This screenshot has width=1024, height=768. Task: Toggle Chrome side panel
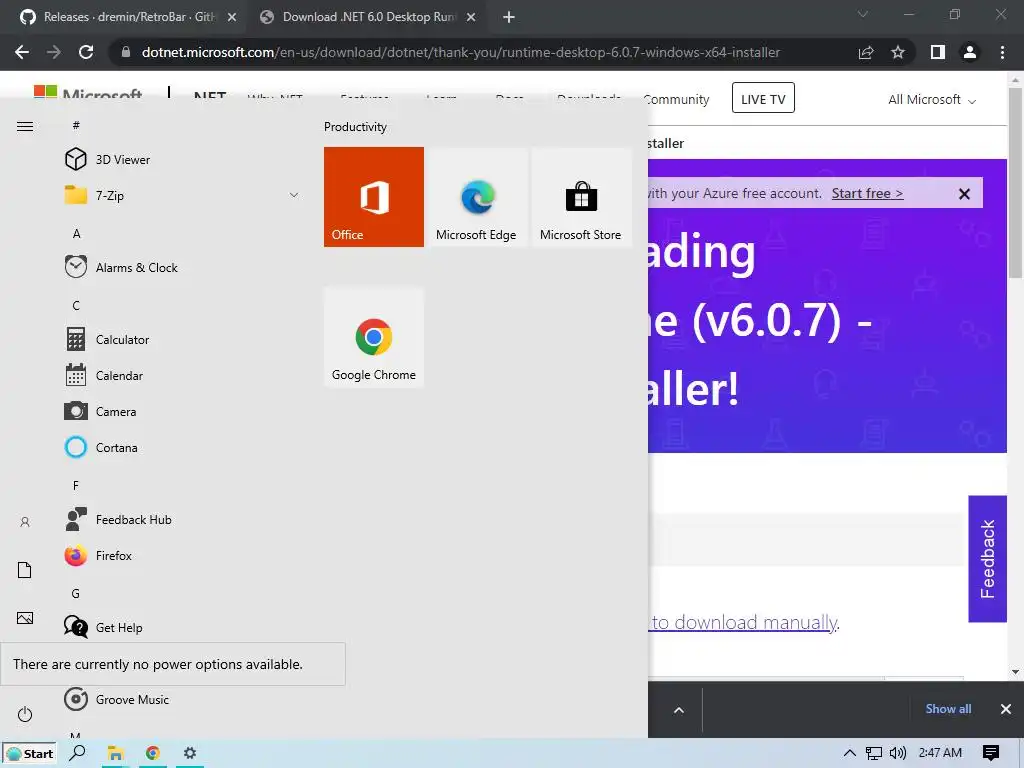pyautogui.click(x=938, y=52)
